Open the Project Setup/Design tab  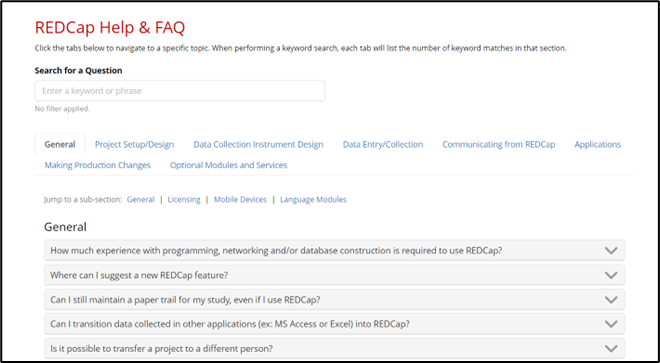click(x=134, y=144)
